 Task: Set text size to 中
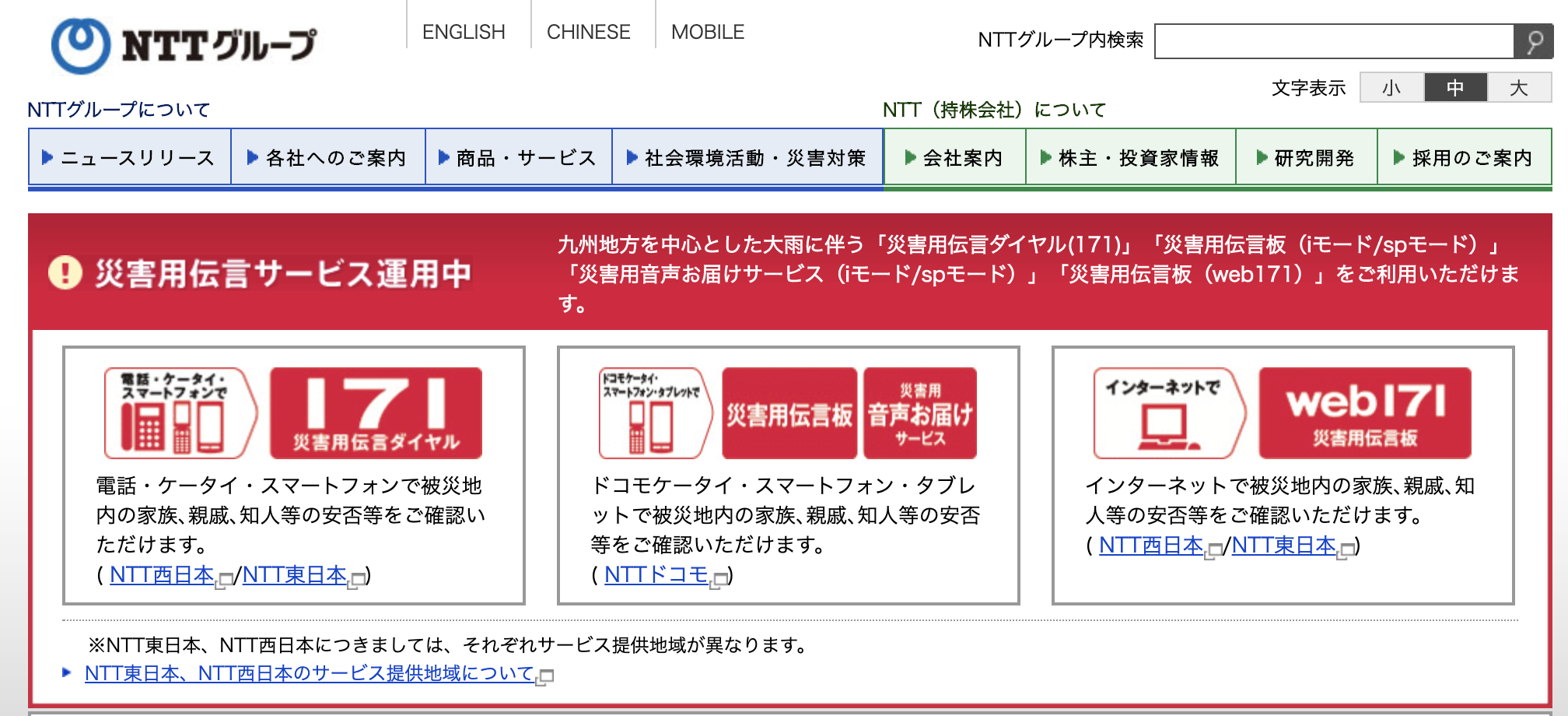pyautogui.click(x=1455, y=87)
